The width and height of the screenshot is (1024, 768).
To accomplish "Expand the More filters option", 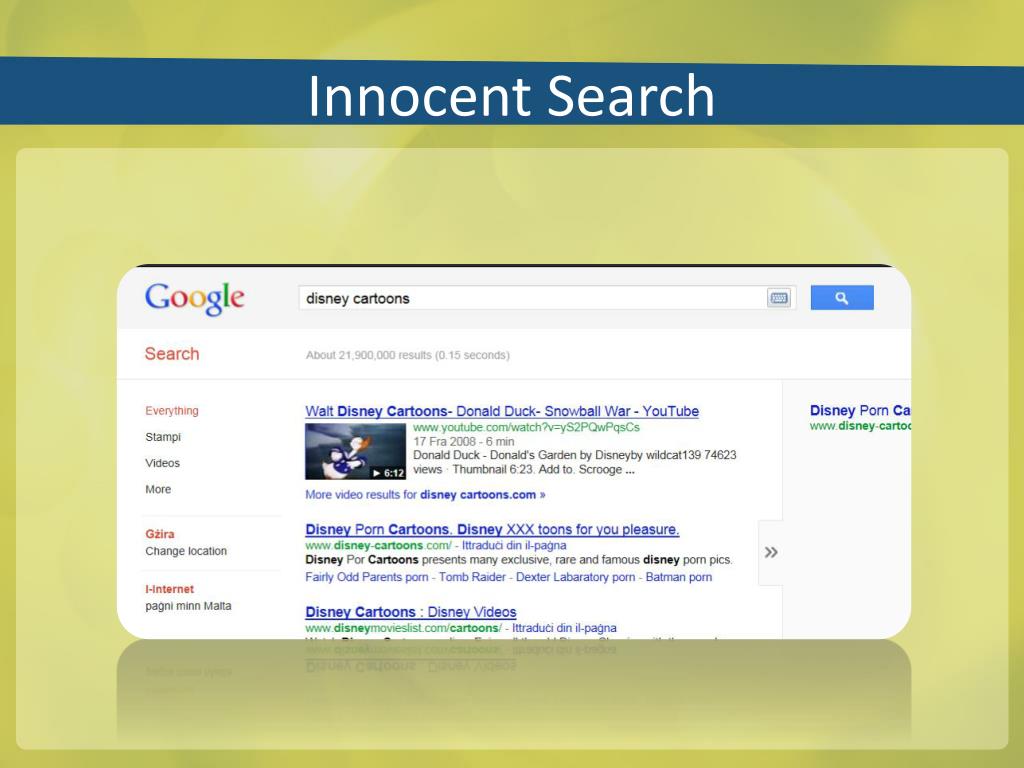I will pyautogui.click(x=158, y=489).
